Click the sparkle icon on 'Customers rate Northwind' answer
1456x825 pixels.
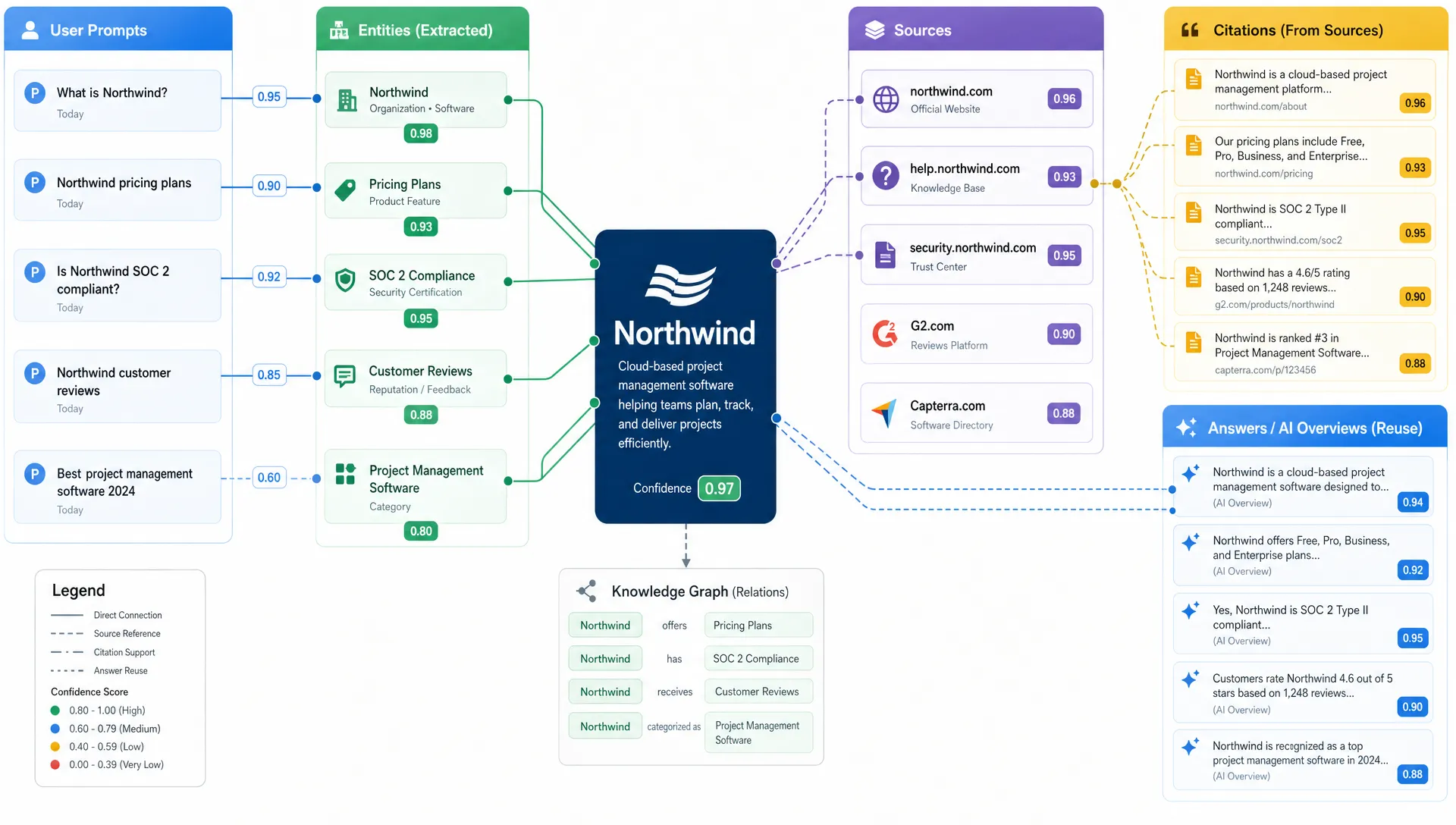click(1191, 678)
